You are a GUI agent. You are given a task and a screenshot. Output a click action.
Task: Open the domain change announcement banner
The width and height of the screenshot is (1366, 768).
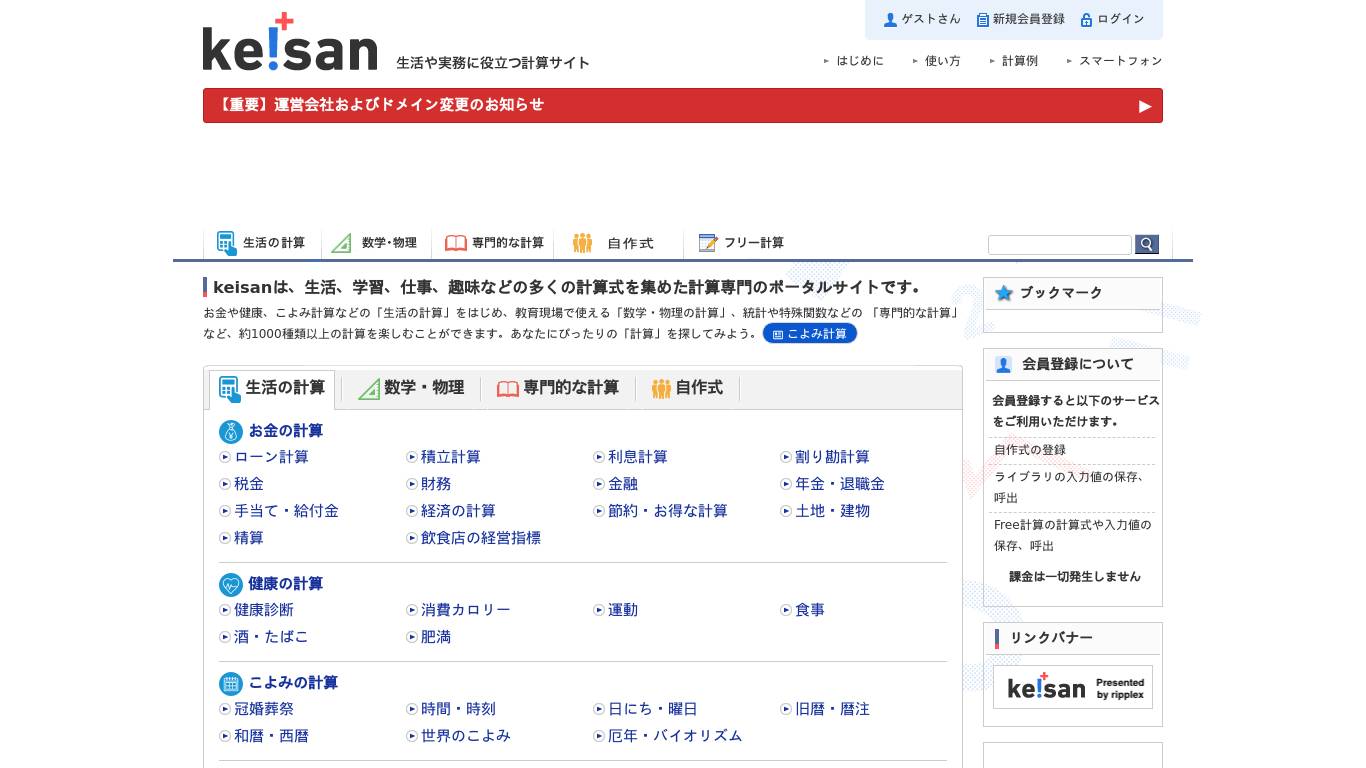683,106
